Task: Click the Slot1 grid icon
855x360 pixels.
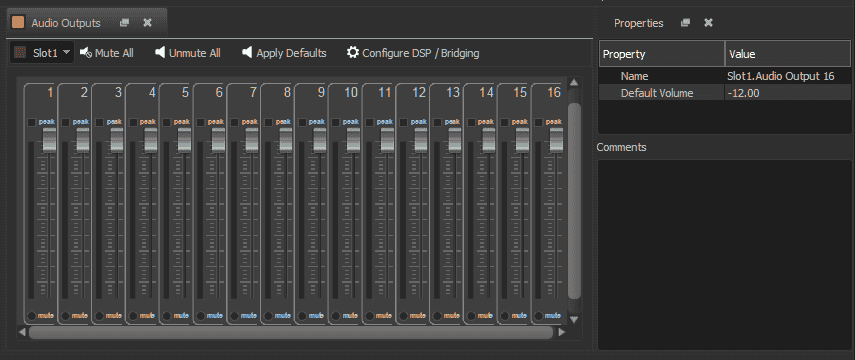Action: tap(20, 53)
